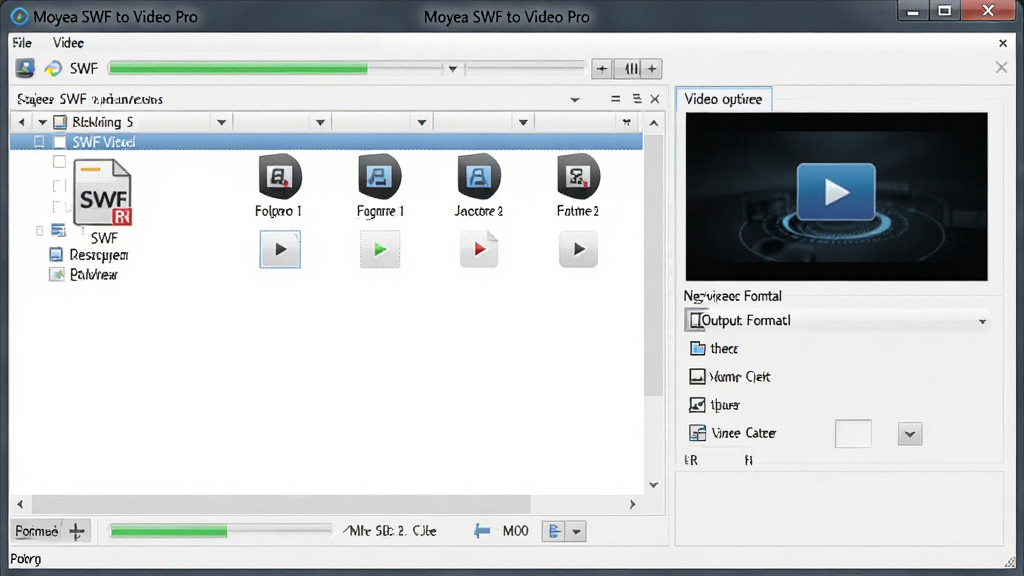Select the SWF Vieel row

326,142
